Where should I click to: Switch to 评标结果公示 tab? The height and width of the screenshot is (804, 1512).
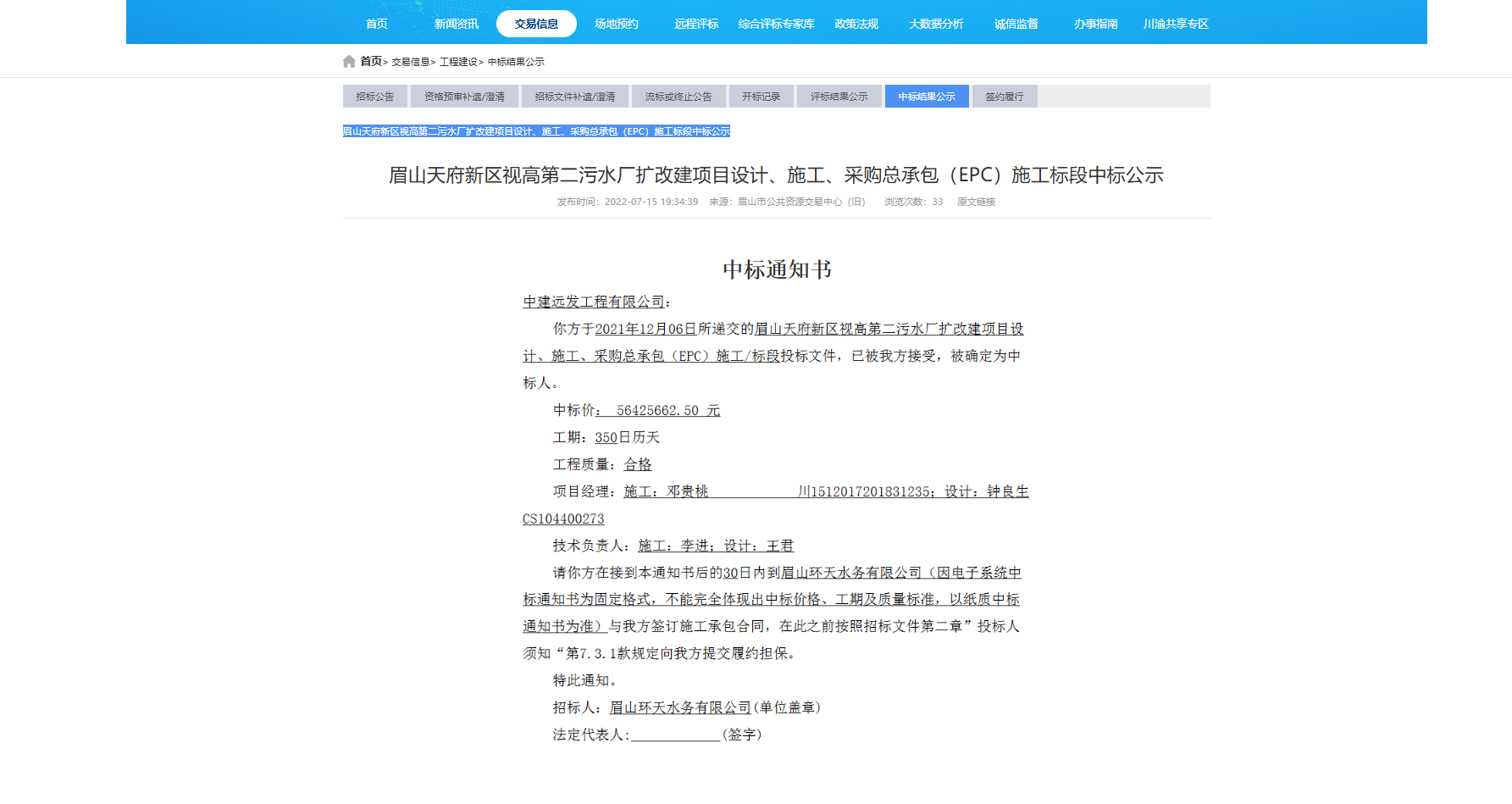(839, 97)
